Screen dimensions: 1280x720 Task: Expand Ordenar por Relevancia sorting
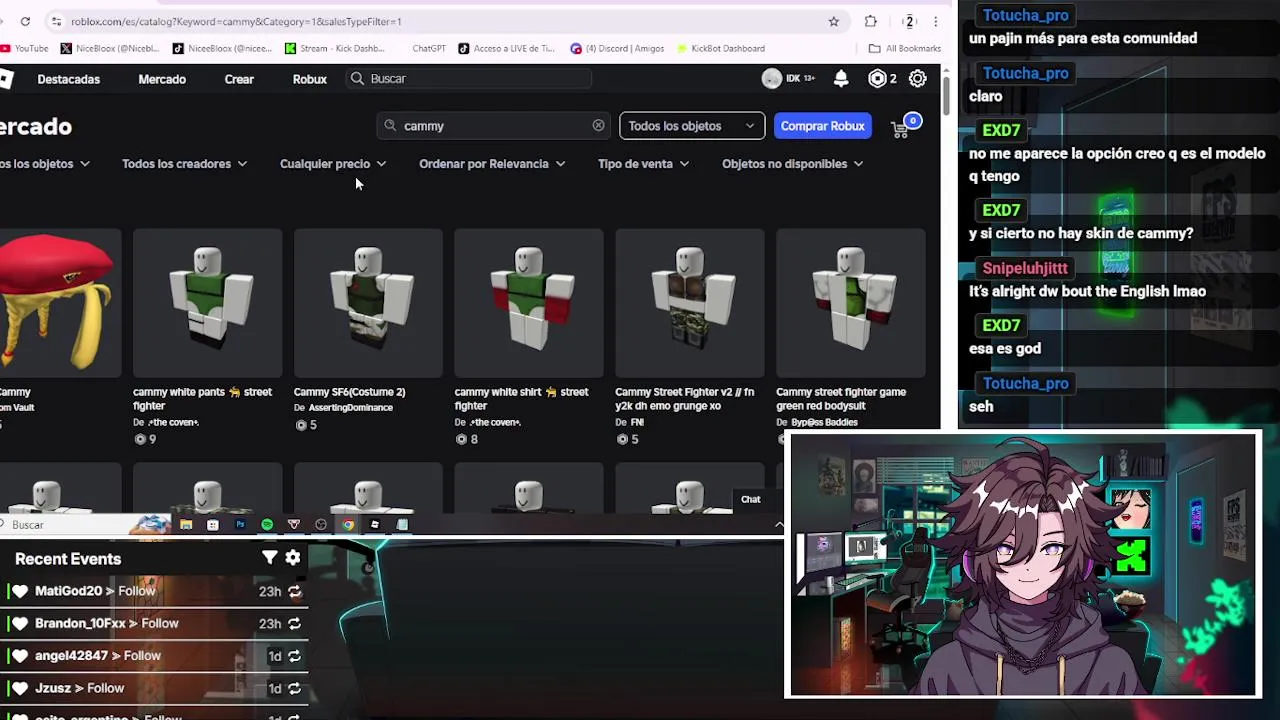point(492,164)
